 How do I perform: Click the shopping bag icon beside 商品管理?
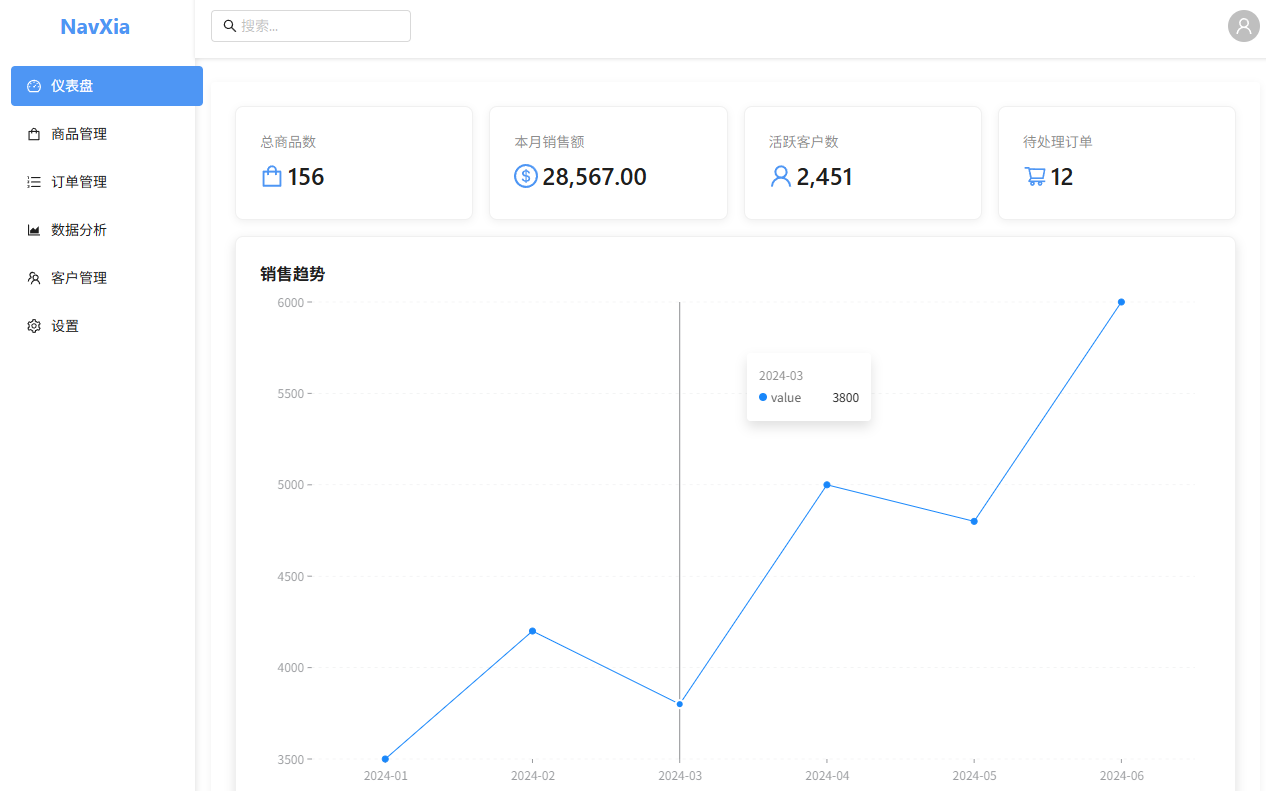click(x=34, y=134)
